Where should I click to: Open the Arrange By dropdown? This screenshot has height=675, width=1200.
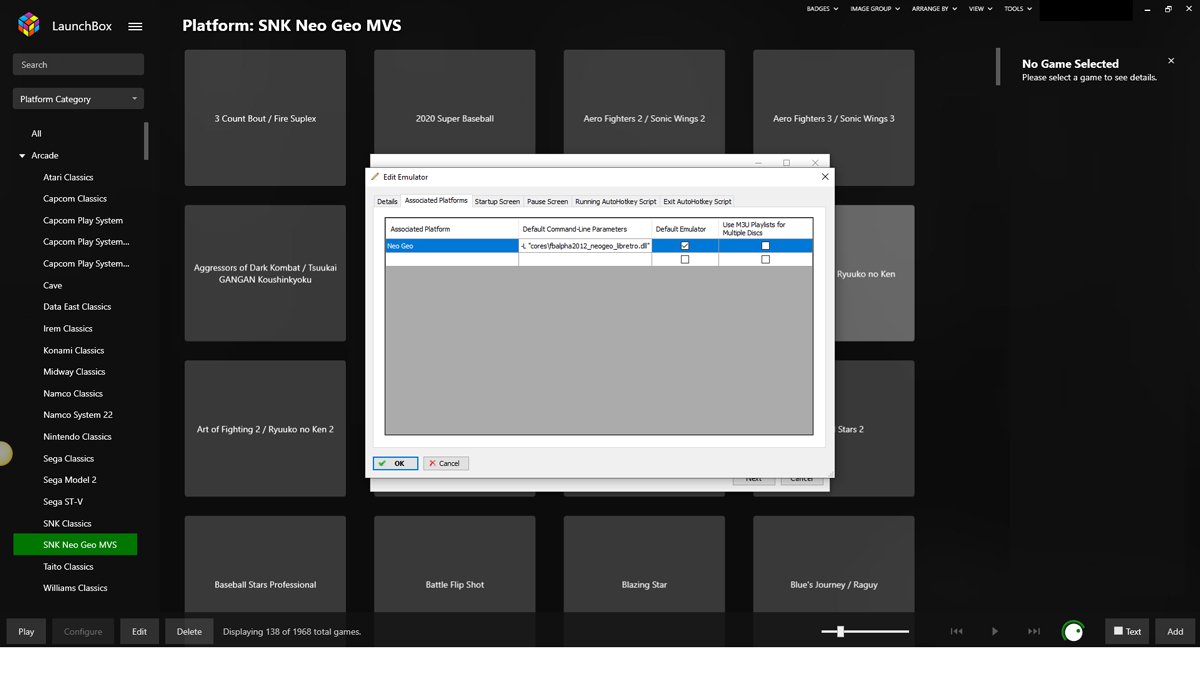click(934, 9)
